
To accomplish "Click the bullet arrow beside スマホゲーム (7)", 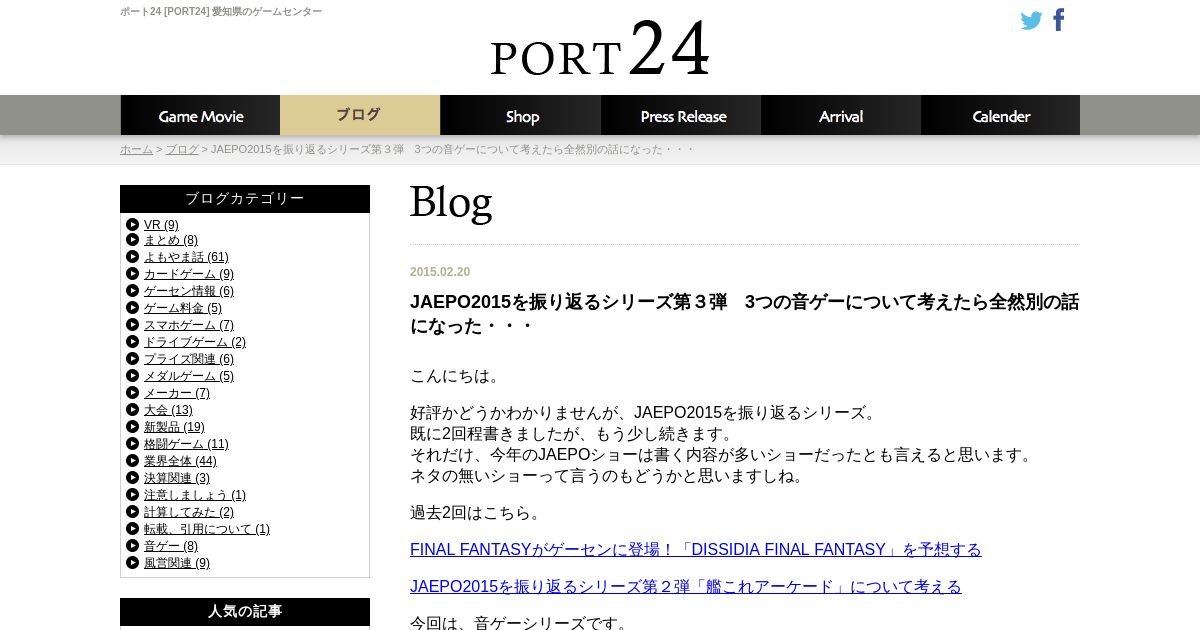I will pyautogui.click(x=132, y=325).
